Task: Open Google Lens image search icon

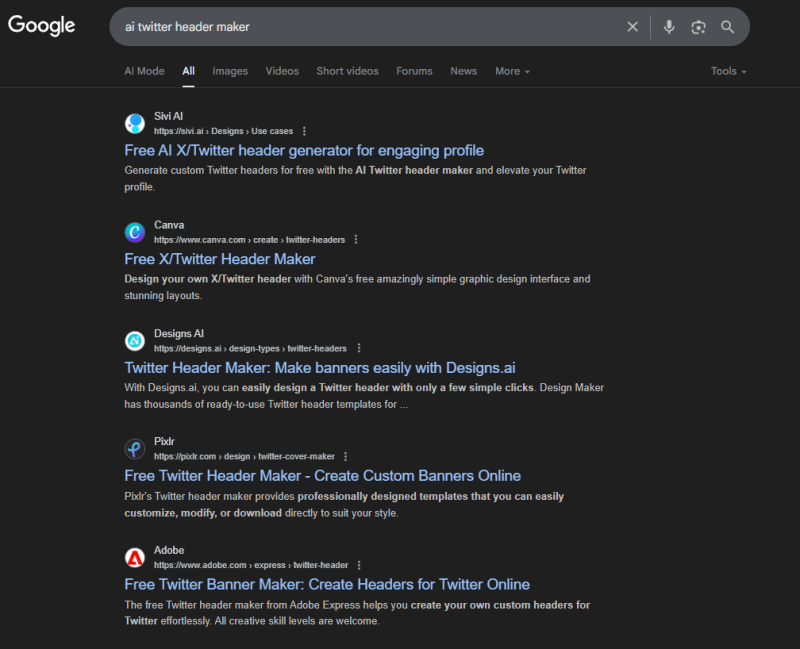Action: coord(698,27)
